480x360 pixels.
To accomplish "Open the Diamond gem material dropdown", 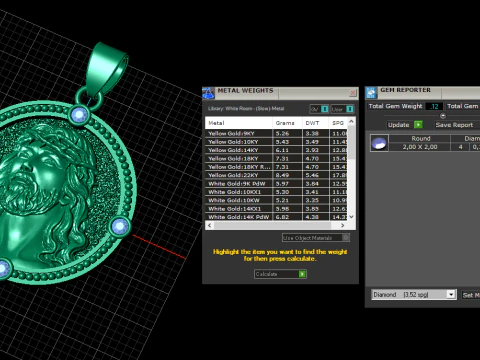I will click(451, 294).
